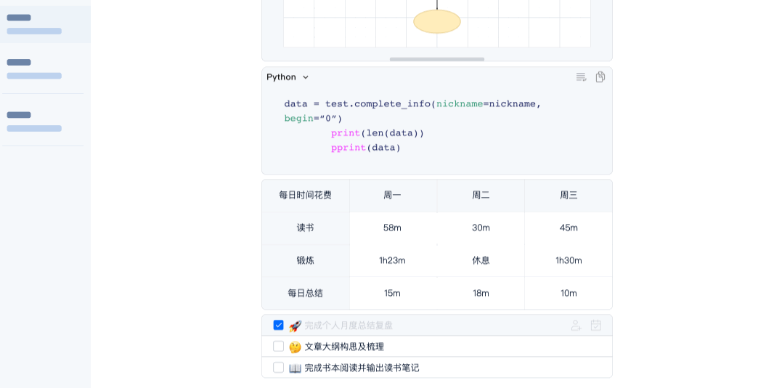Copy the Python code with the clipboard icon
The height and width of the screenshot is (388, 776).
[600, 77]
